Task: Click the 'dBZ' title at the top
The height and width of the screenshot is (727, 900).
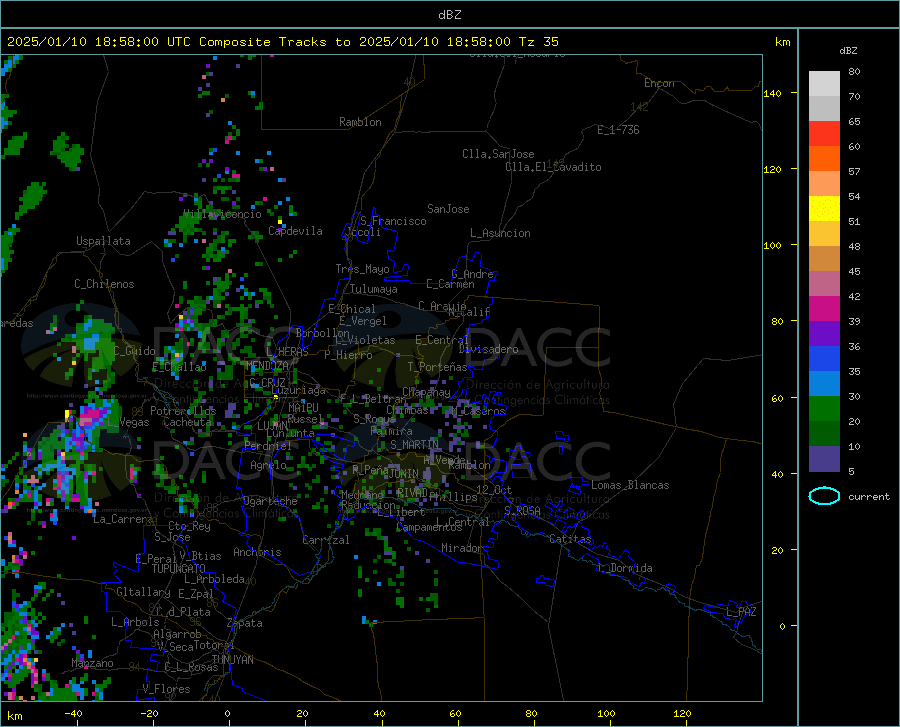Action: (x=449, y=15)
